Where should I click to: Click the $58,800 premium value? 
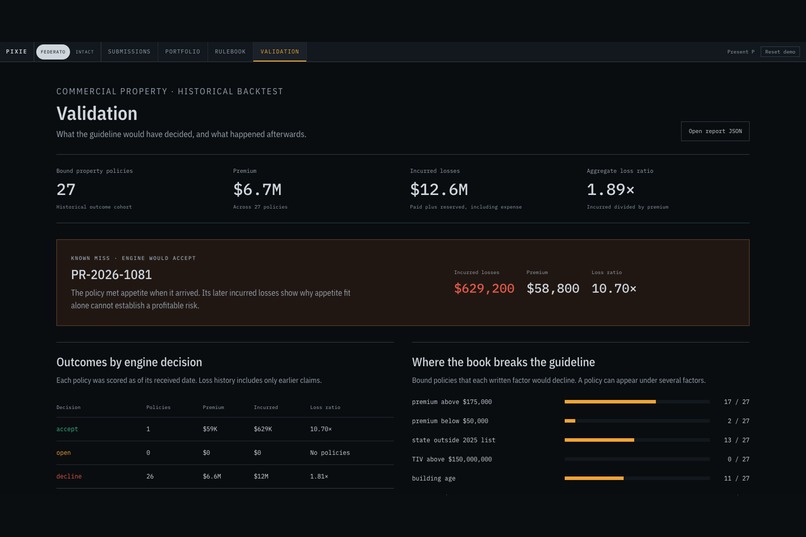(x=553, y=288)
